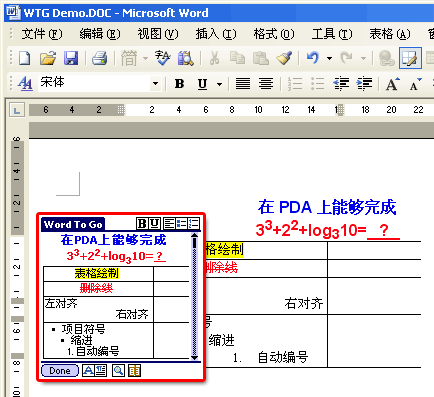434x397 pixels.
Task: Open the 宋体 font name dropdown
Action: pyautogui.click(x=155, y=83)
